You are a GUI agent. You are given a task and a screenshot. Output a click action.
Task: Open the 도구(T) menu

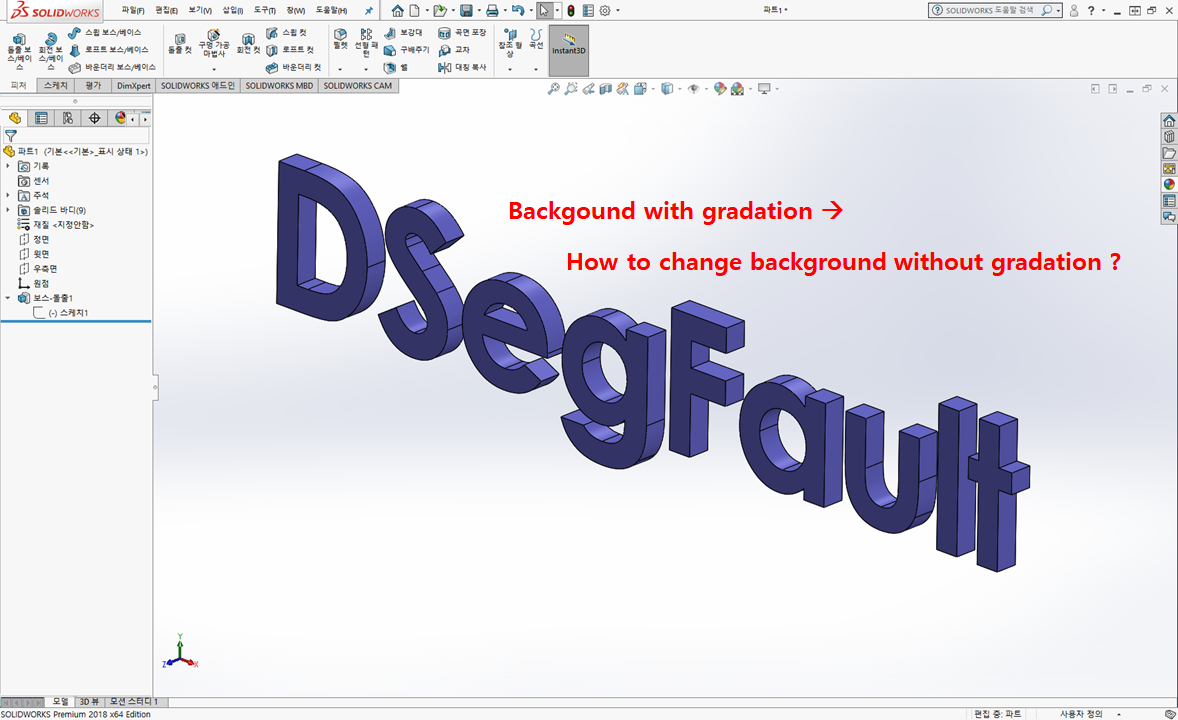pyautogui.click(x=264, y=11)
